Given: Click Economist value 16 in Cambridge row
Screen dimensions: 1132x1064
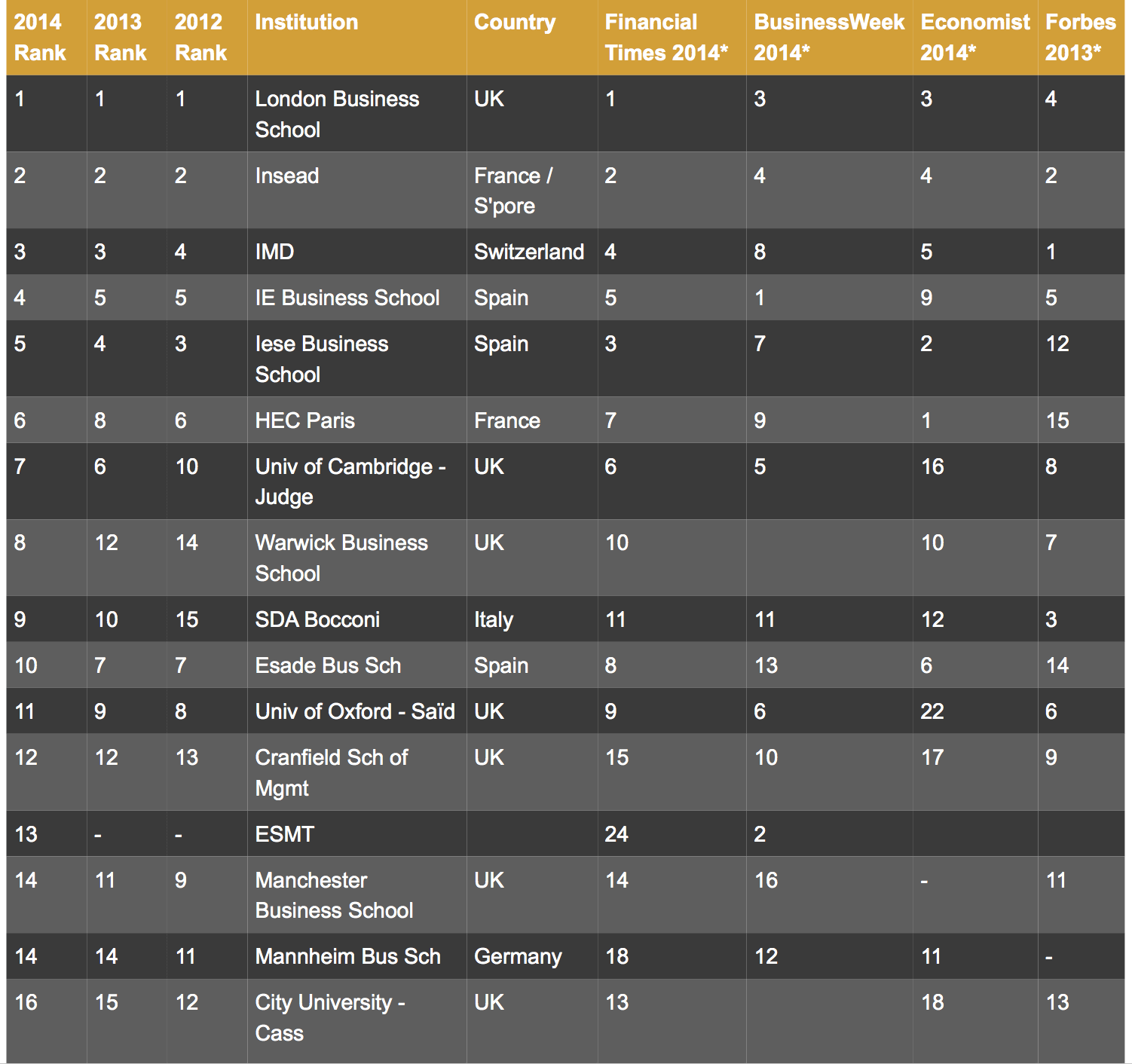Looking at the screenshot, I should click(975, 482).
